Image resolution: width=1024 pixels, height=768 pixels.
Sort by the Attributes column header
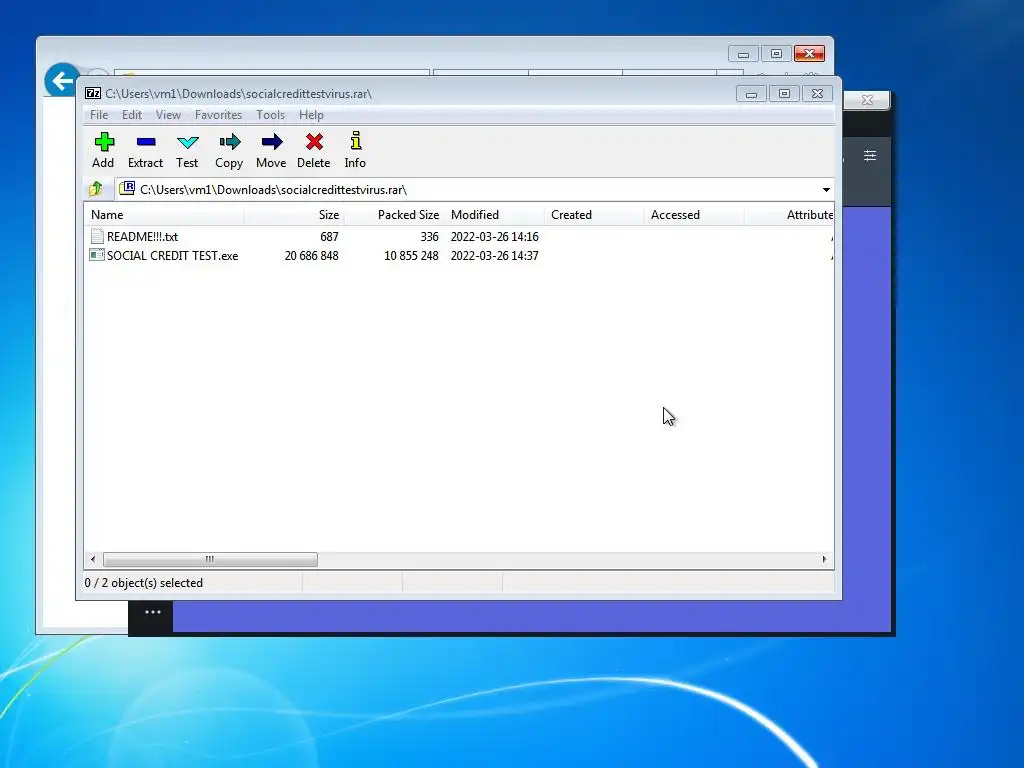point(790,215)
